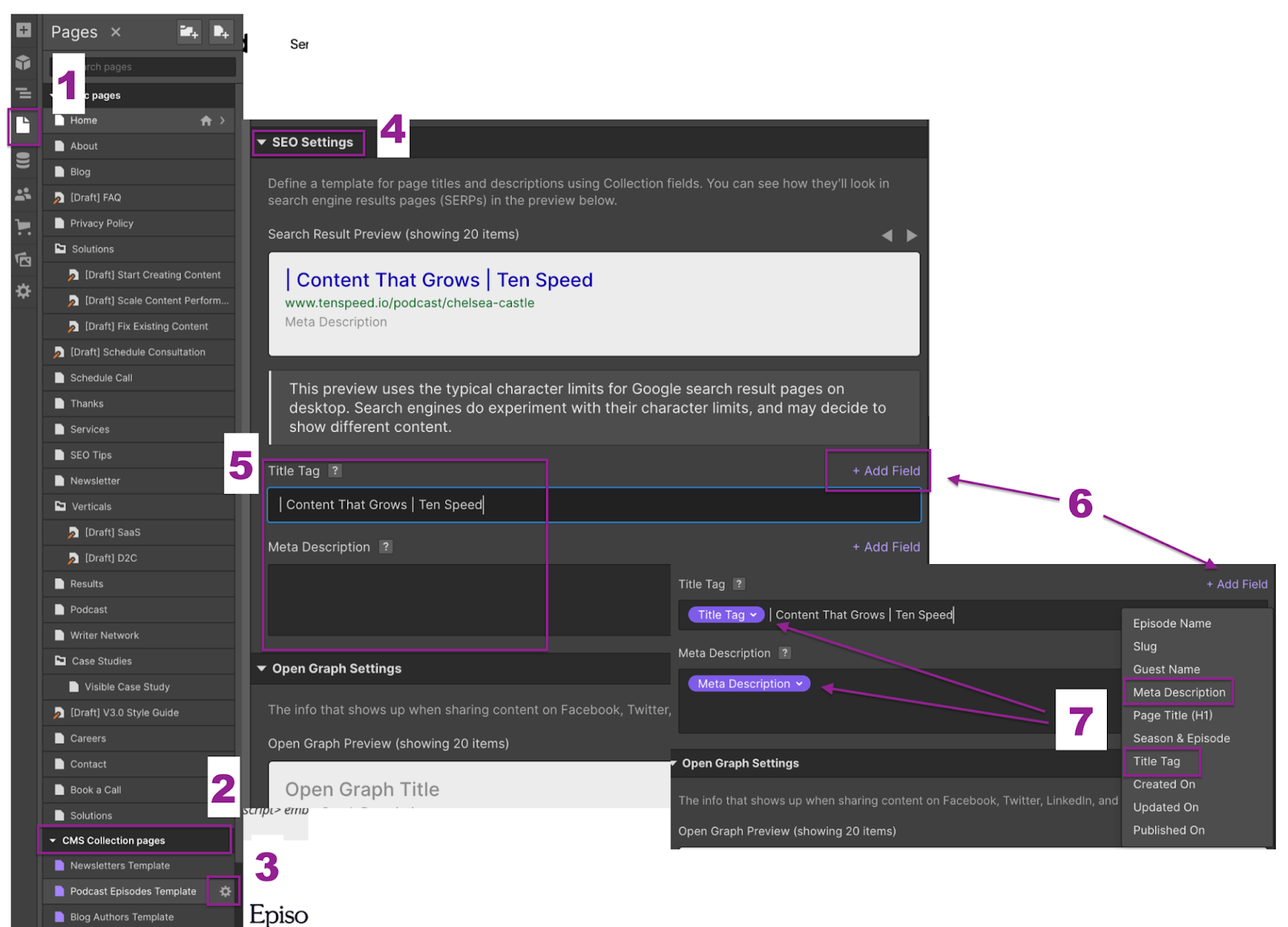The height and width of the screenshot is (927, 1288).
Task: Select the Visible Case Study page
Action: point(138,687)
